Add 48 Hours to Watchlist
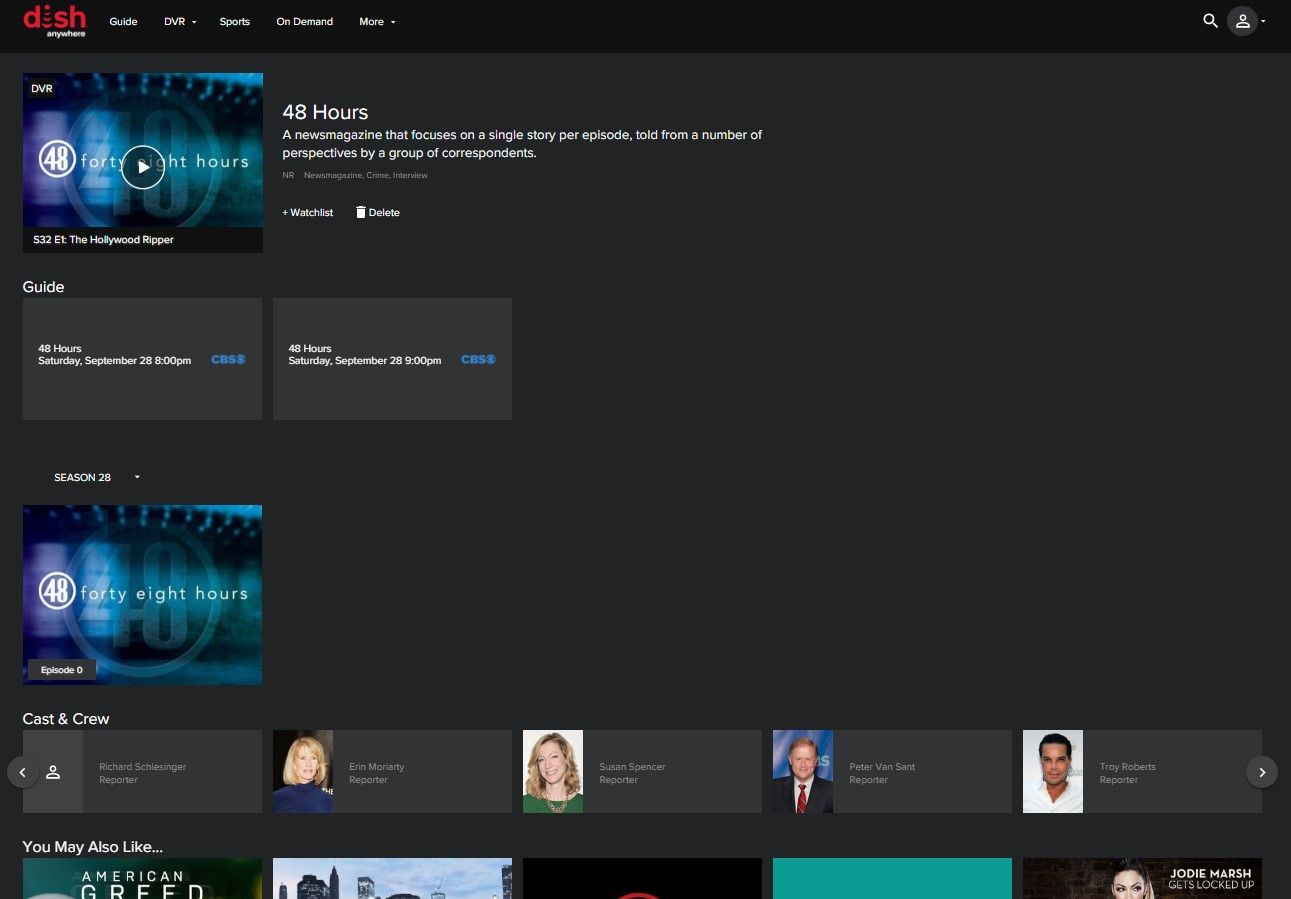 click(x=308, y=213)
